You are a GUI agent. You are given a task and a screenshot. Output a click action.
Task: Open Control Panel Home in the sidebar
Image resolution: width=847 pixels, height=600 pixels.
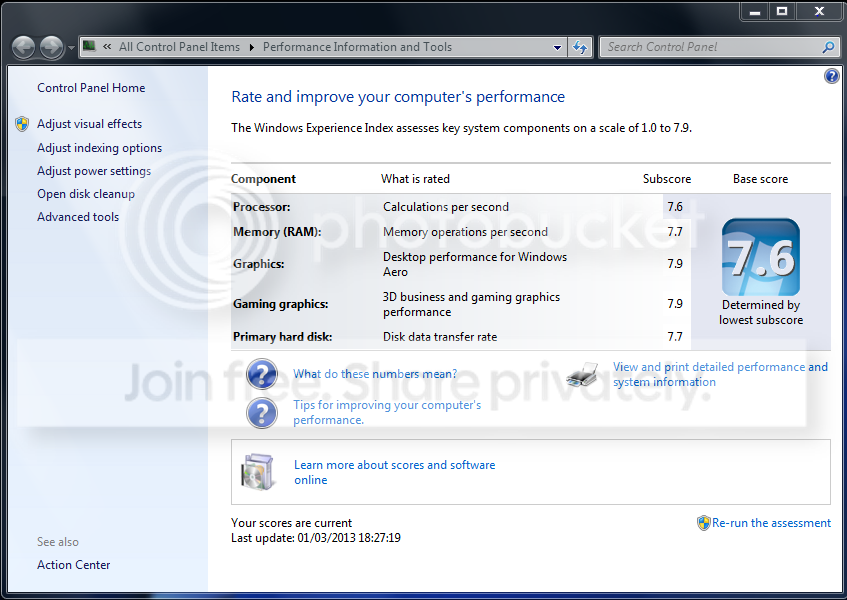click(x=91, y=87)
